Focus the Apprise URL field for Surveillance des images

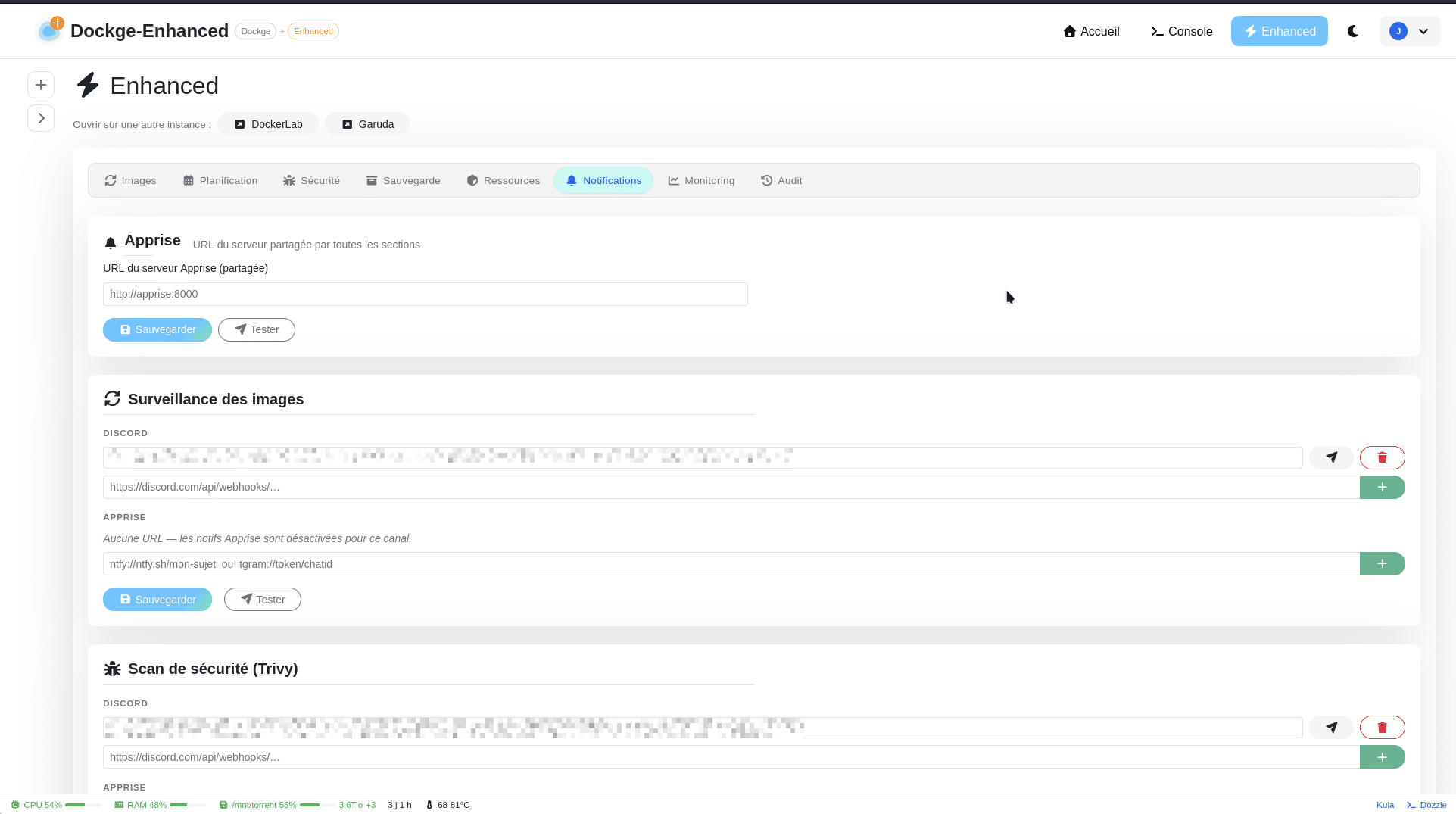731,563
